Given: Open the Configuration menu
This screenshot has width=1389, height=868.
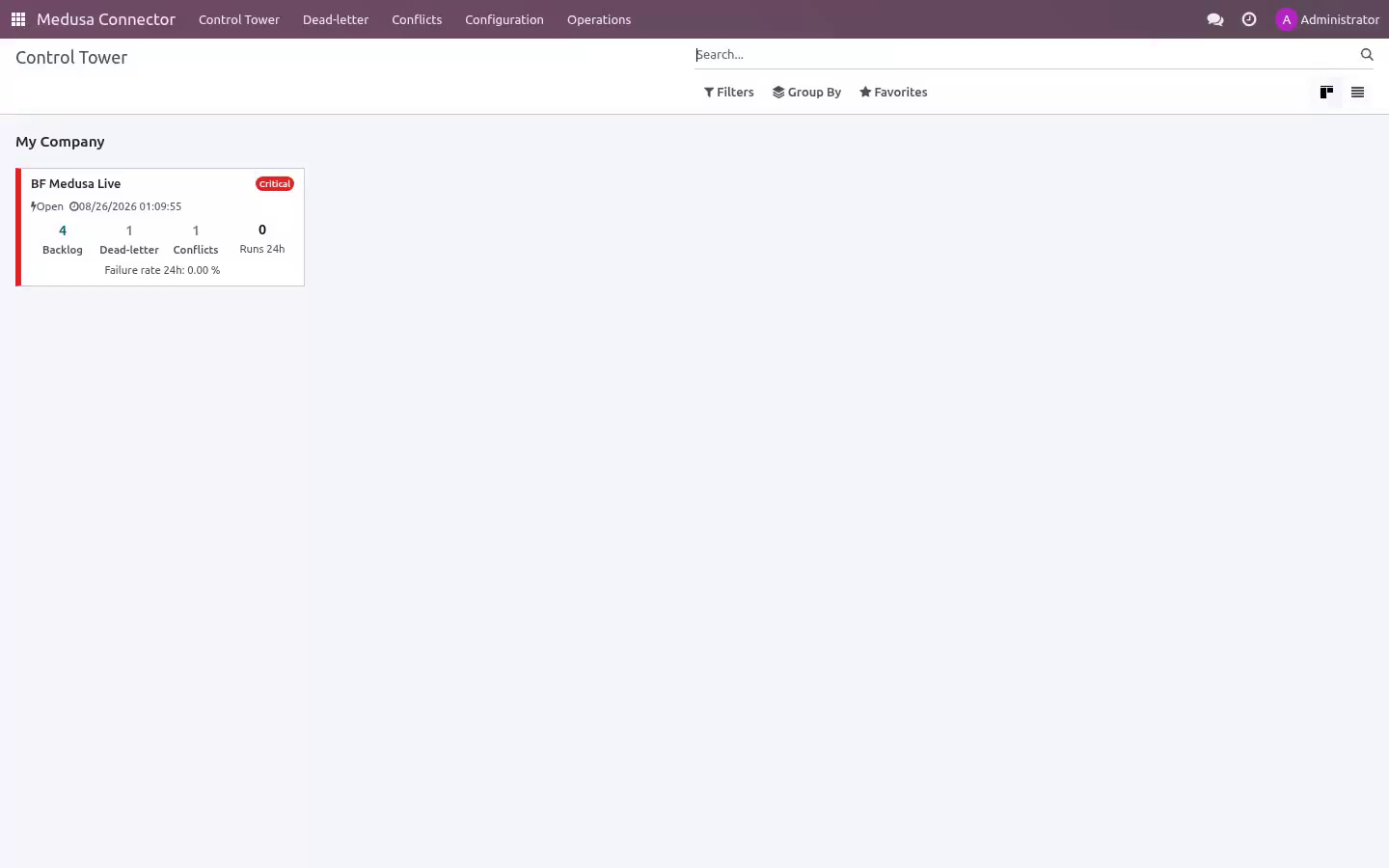Looking at the screenshot, I should 504,19.
